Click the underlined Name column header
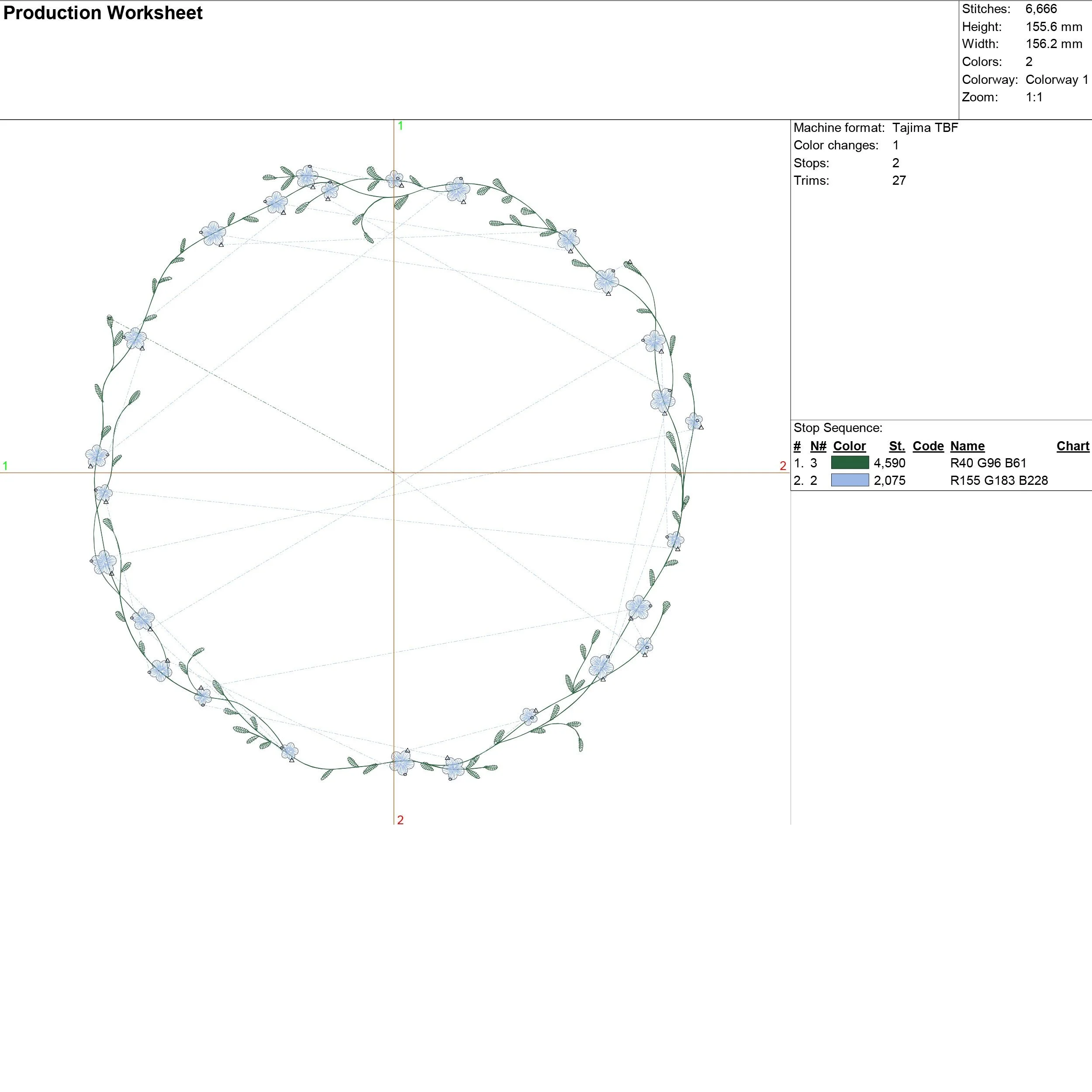This screenshot has width=1092, height=1092. (x=967, y=446)
